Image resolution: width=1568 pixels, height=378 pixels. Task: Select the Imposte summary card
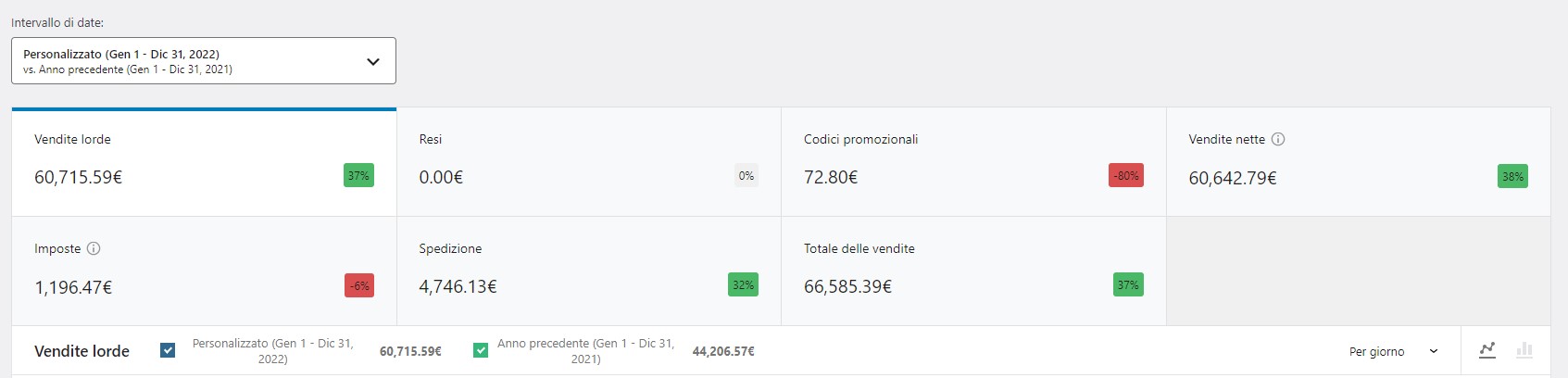pos(204,271)
